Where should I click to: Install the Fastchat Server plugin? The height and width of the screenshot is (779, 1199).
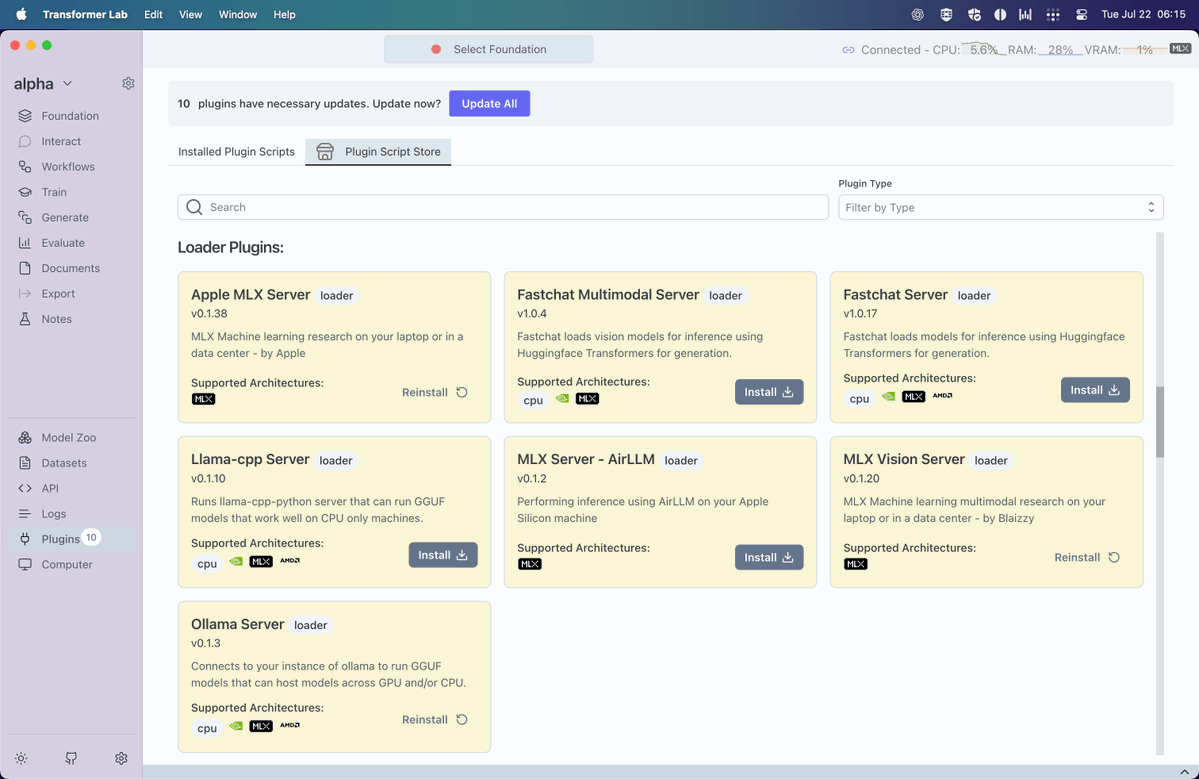(x=1095, y=390)
